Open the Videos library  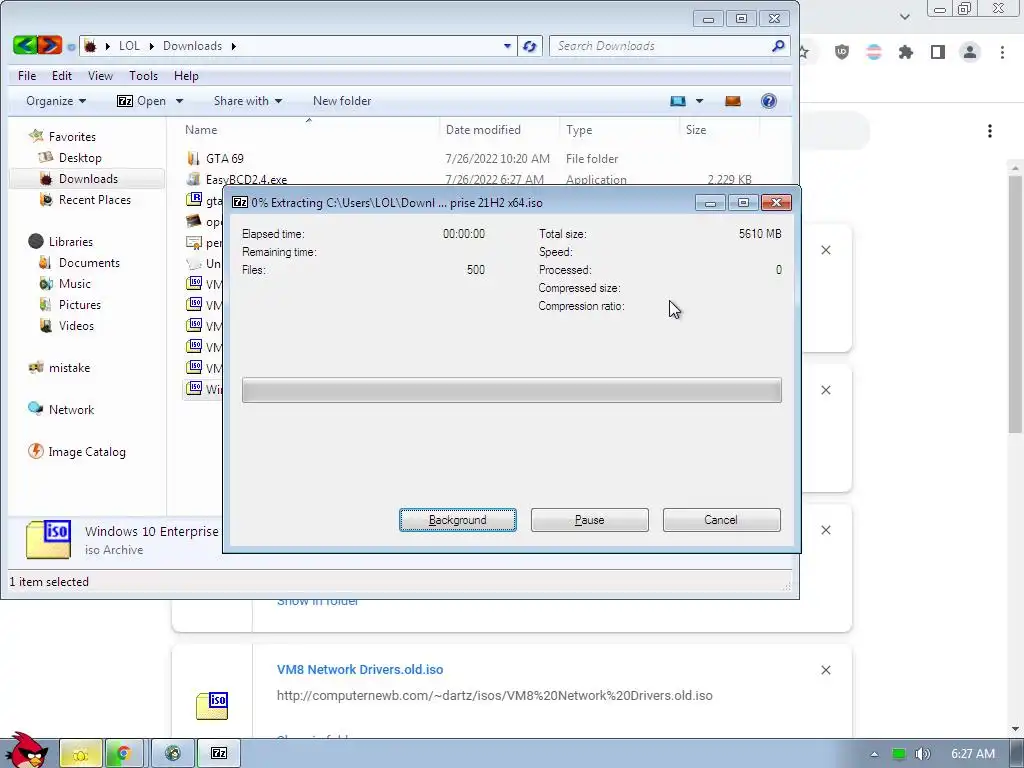[x=76, y=325]
